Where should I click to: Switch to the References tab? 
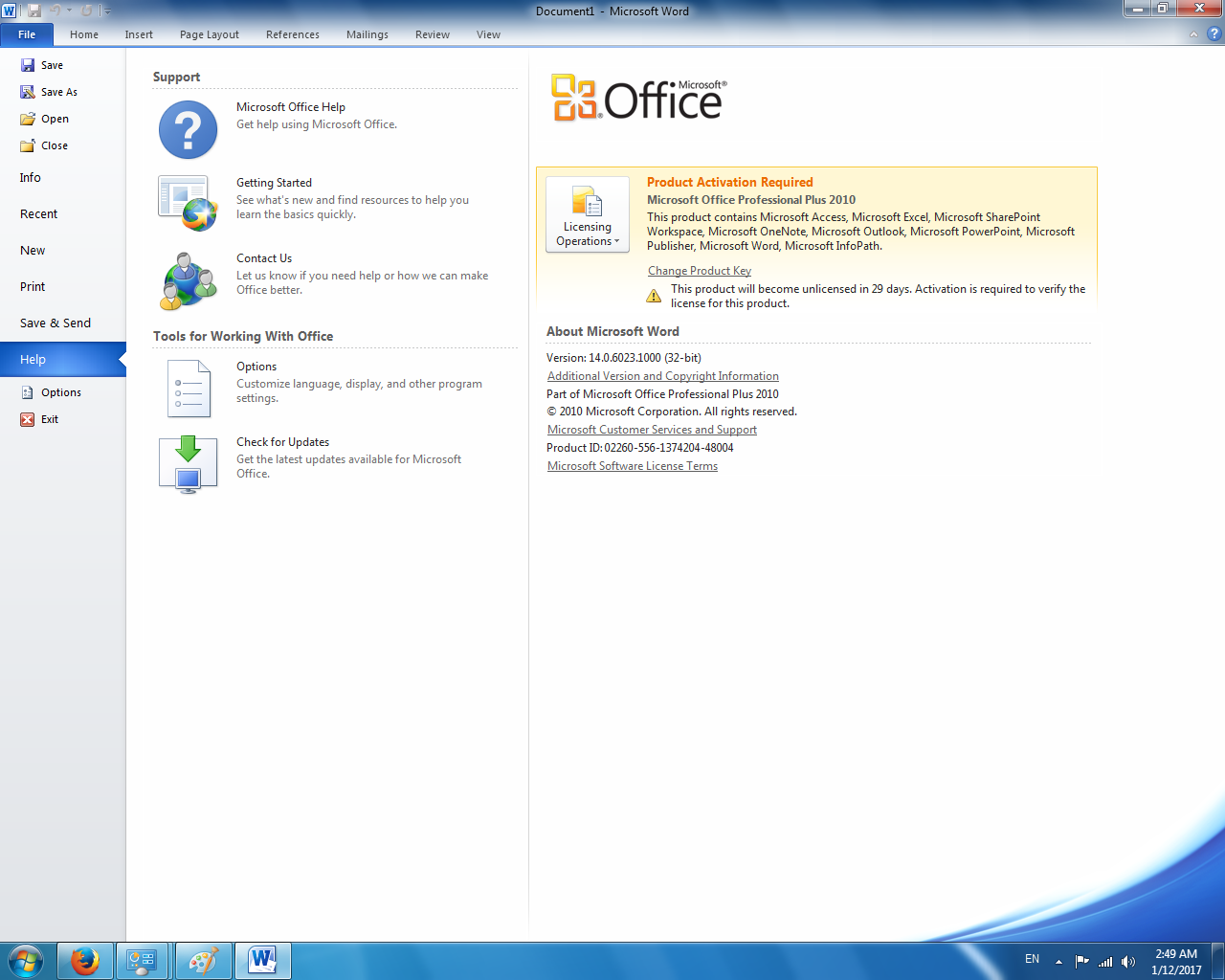[293, 34]
